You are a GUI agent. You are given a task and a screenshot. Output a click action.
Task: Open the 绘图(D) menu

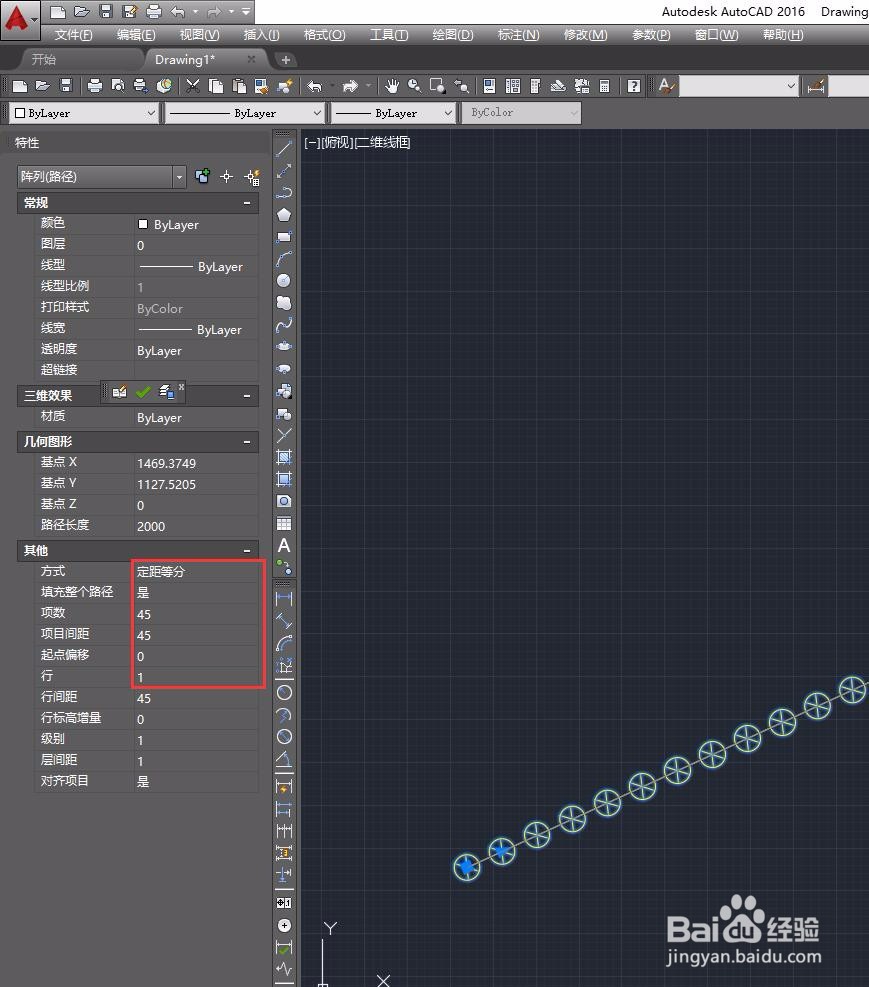click(x=452, y=35)
